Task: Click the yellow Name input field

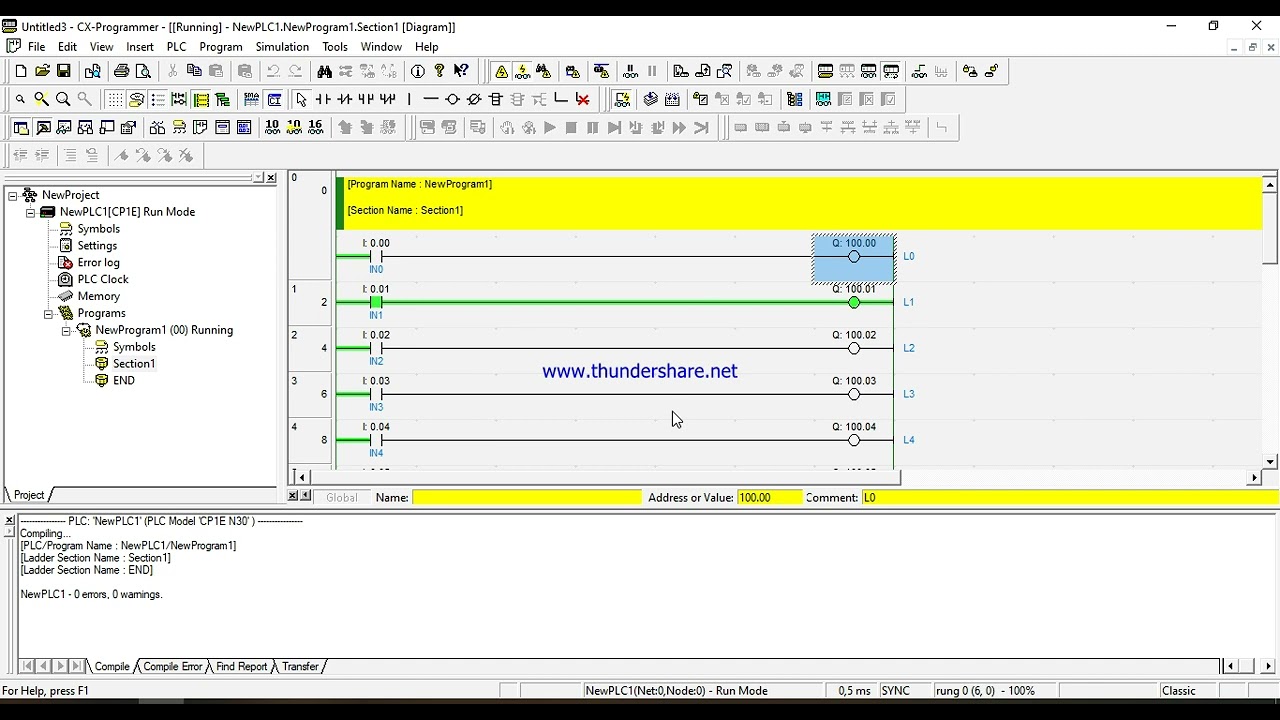Action: click(527, 498)
